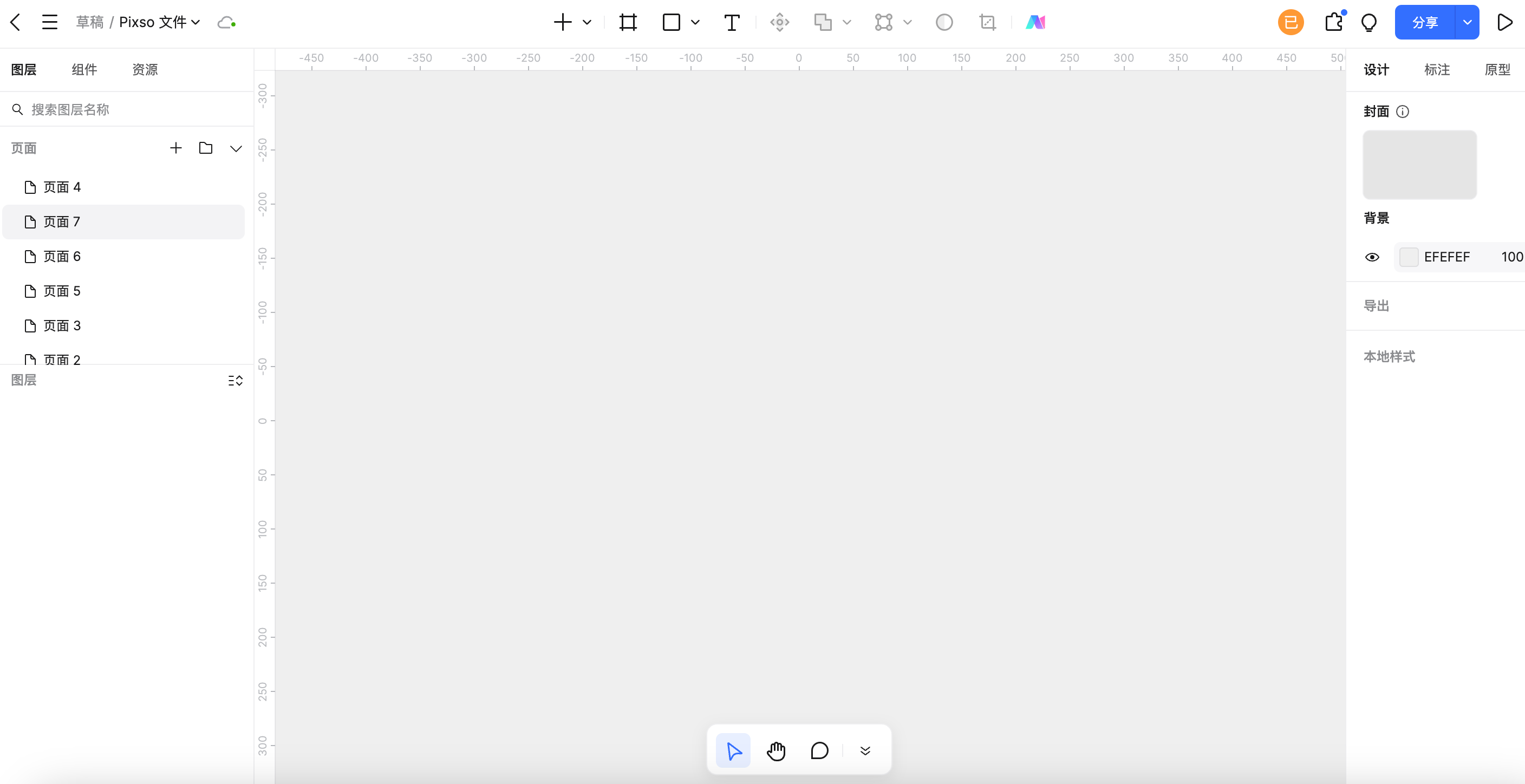Expand the insert tool dropdown arrow
Screen dimensions: 1525x784
586,23
